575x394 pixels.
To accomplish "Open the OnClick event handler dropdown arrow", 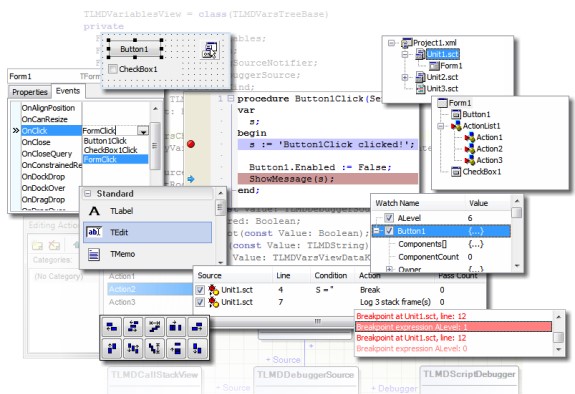I will pyautogui.click(x=143, y=131).
